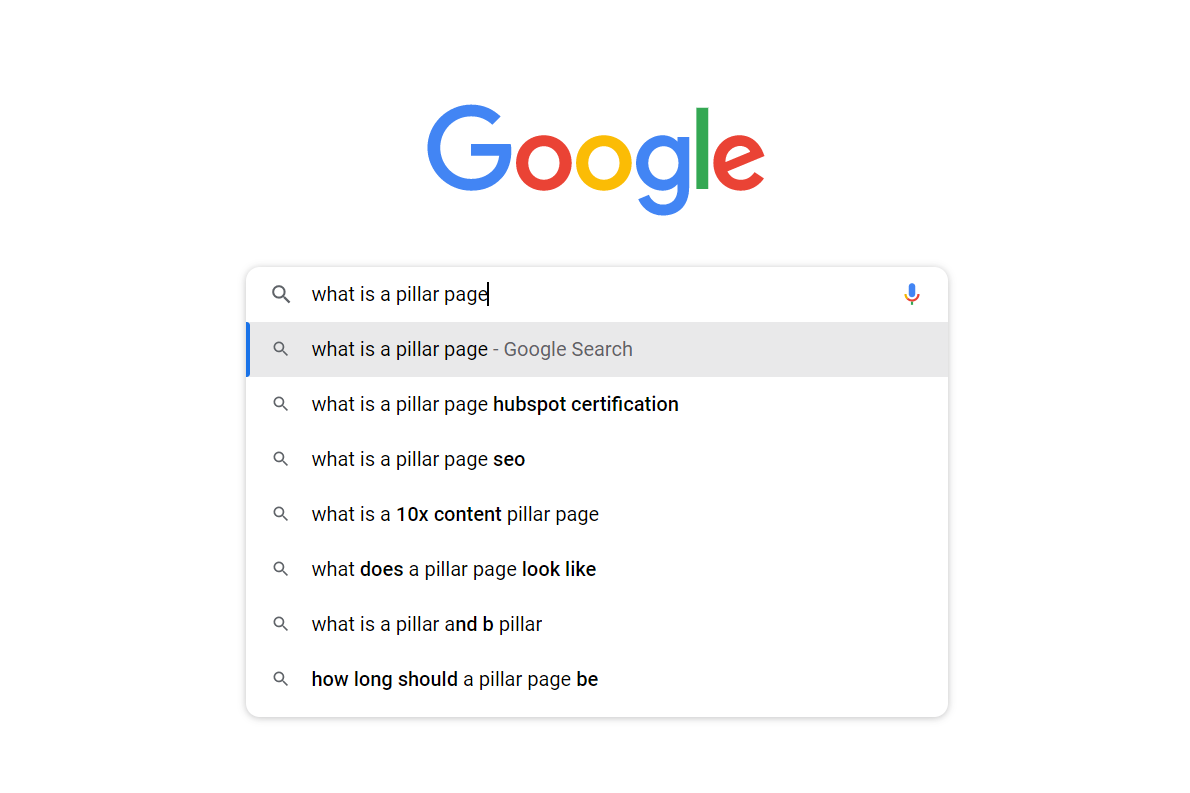Screen dimensions: 1190x793
Task: Click the magnifier icon next to 'hubspot certification' suggestion
Action: pos(281,404)
